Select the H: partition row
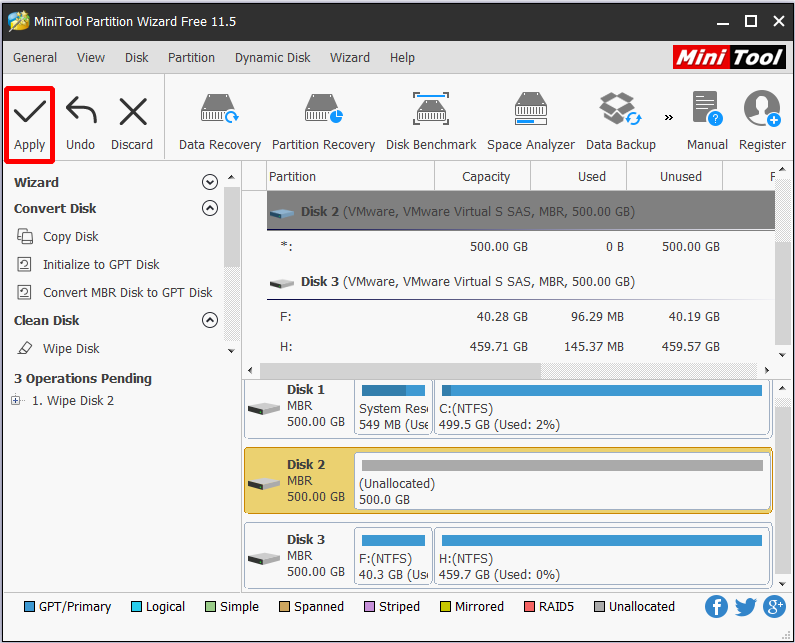795x643 pixels. pyautogui.click(x=521, y=347)
